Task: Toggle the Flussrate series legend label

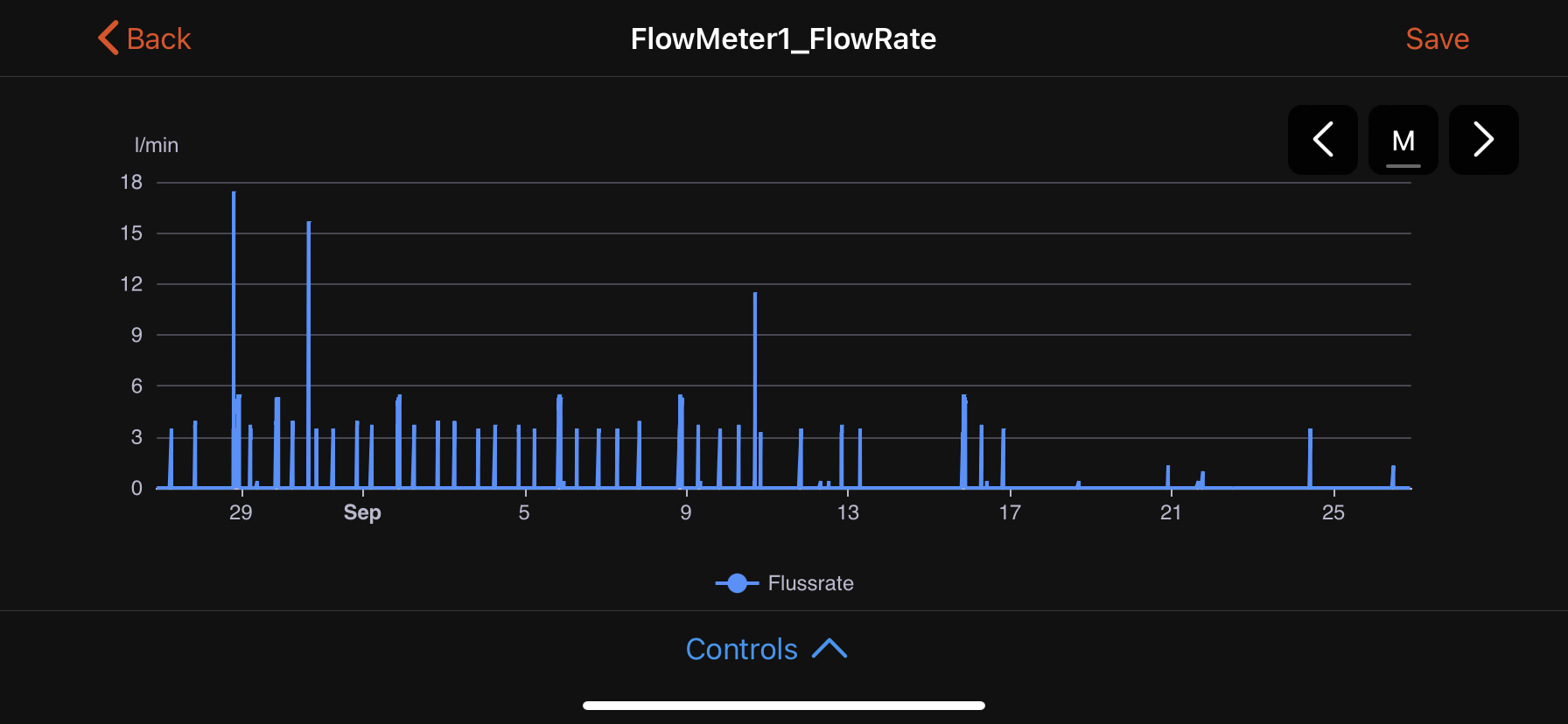Action: pos(810,583)
